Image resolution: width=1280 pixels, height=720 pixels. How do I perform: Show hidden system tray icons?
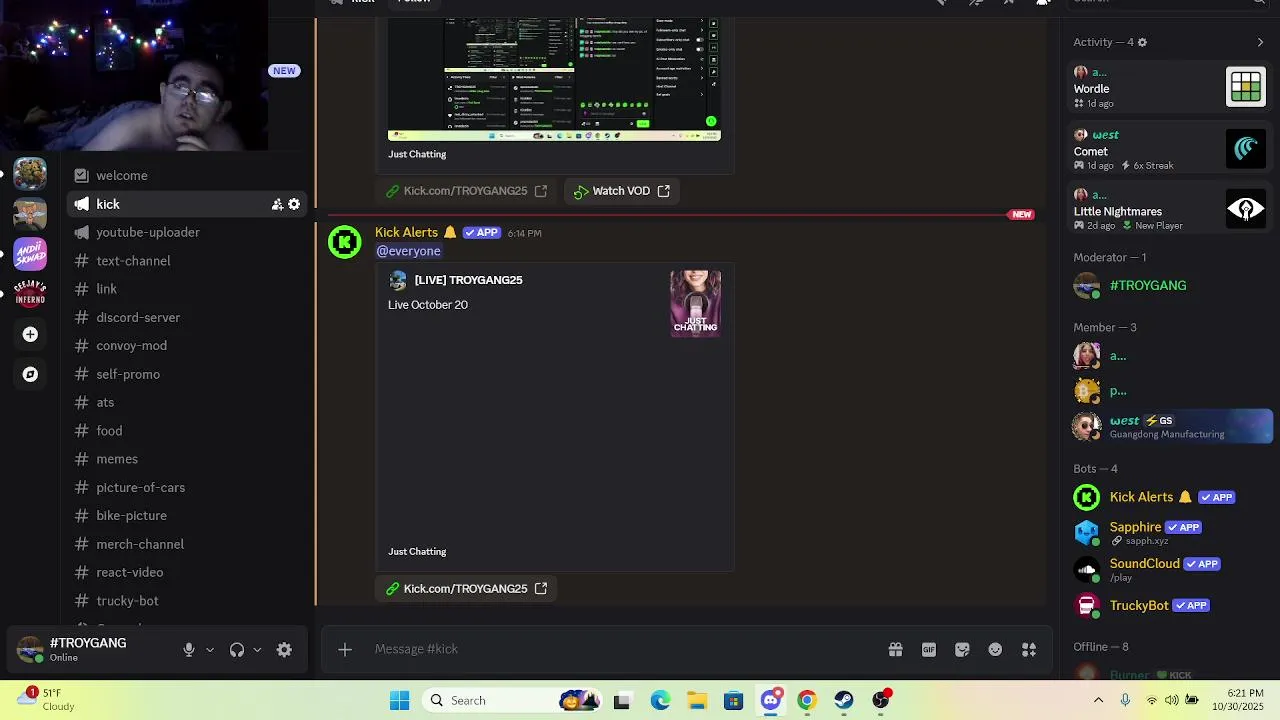(1098, 700)
